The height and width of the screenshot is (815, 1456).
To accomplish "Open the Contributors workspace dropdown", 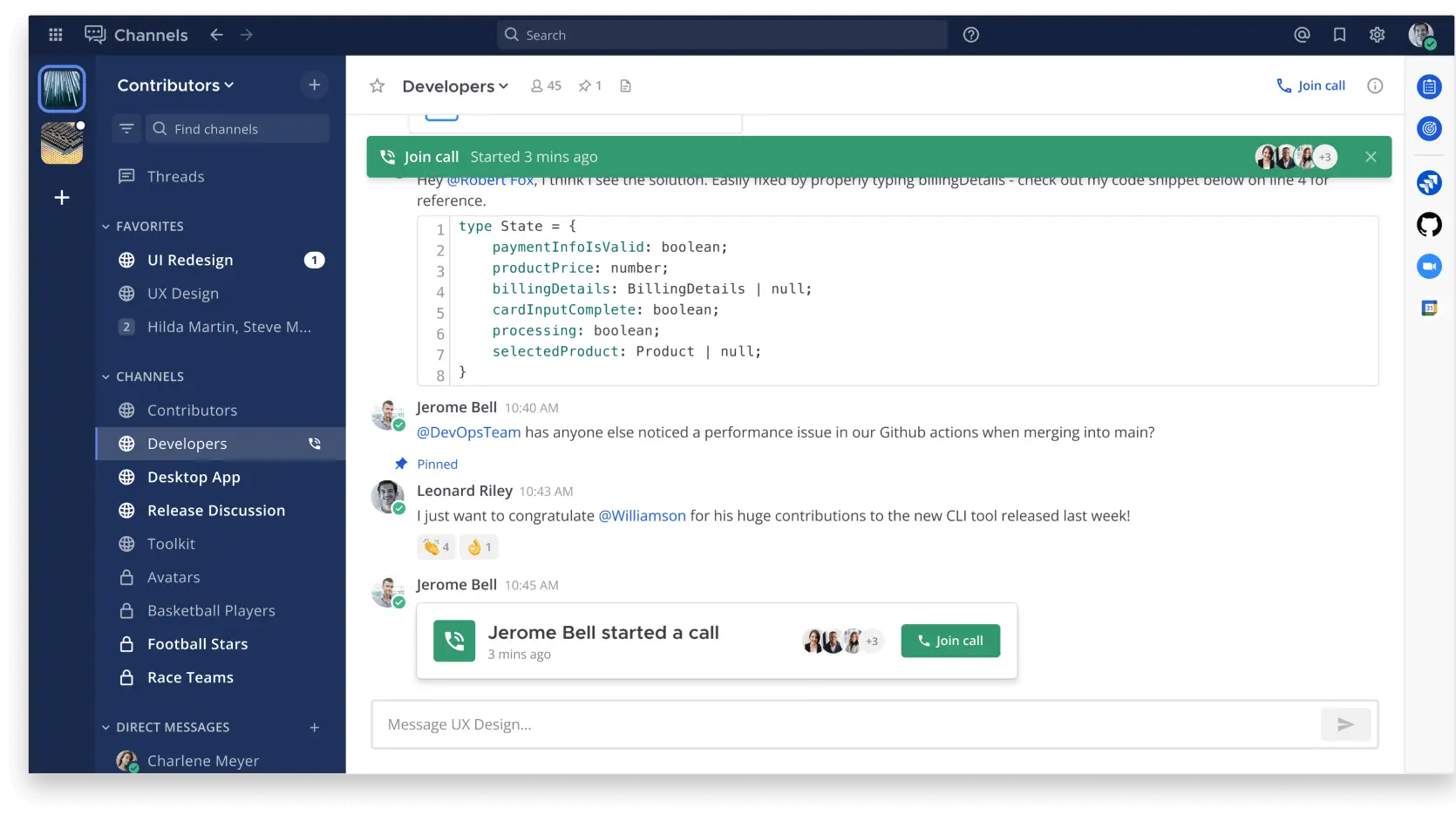I will pos(173,85).
